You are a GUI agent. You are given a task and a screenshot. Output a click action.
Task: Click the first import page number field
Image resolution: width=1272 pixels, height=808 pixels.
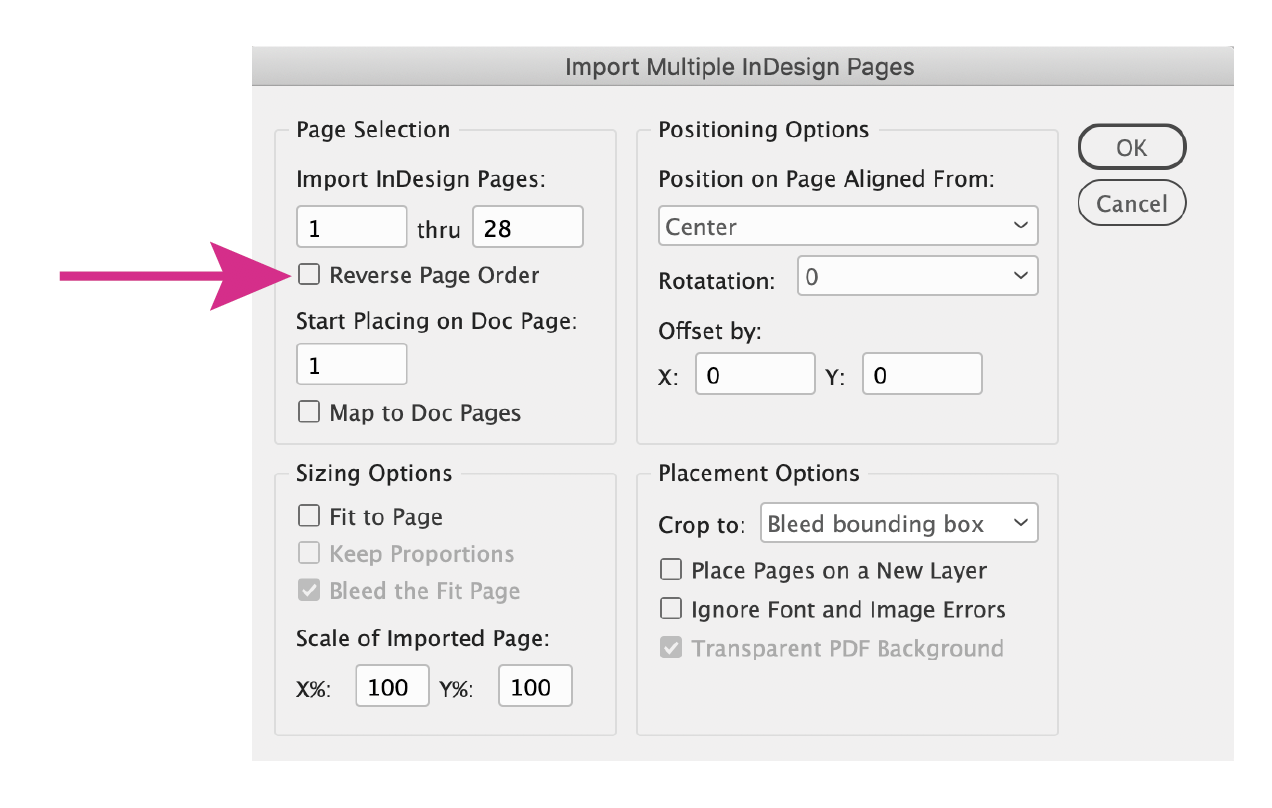pos(352,227)
